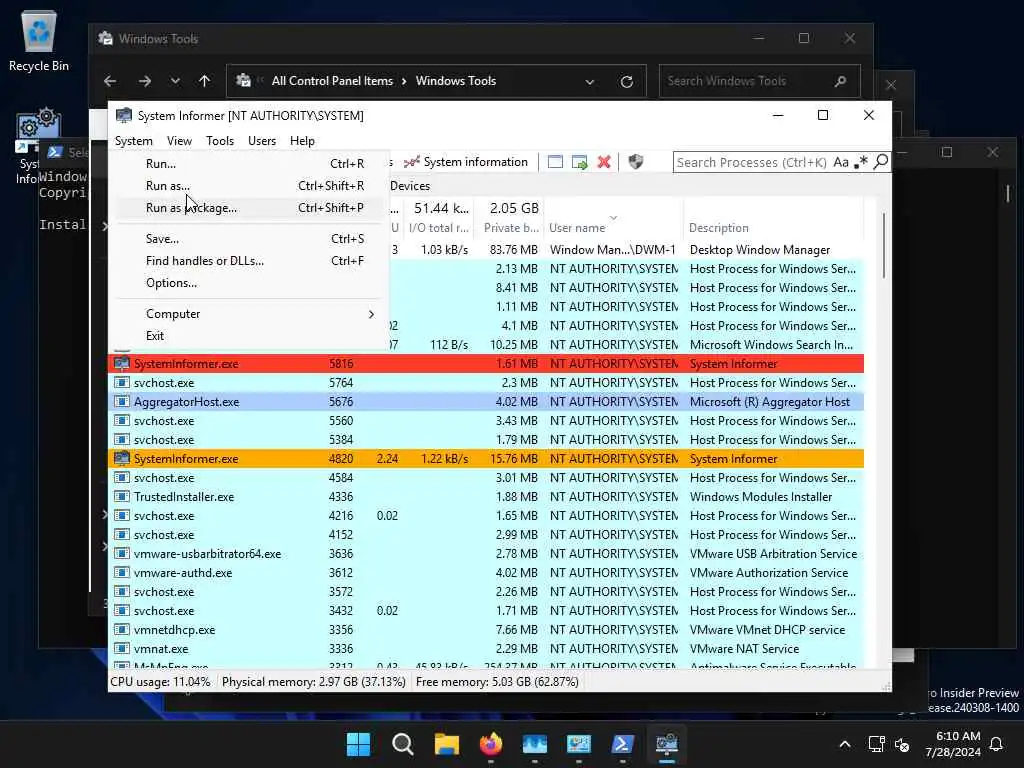This screenshot has height=768, width=1024.
Task: Sort by Private bytes column header
Action: (511, 228)
